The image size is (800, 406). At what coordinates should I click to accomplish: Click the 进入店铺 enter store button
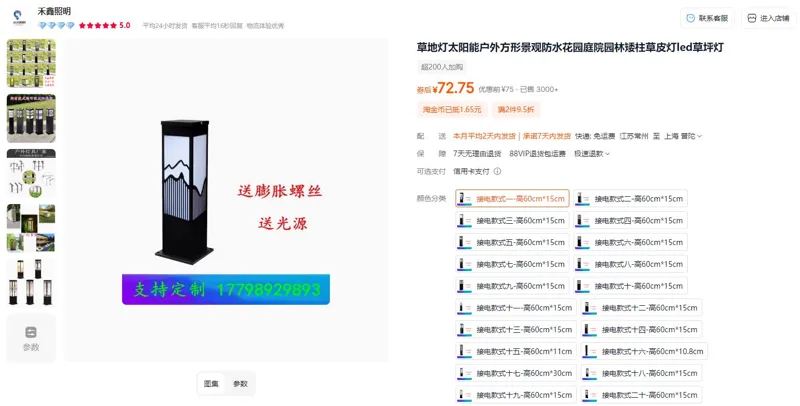[x=768, y=18]
